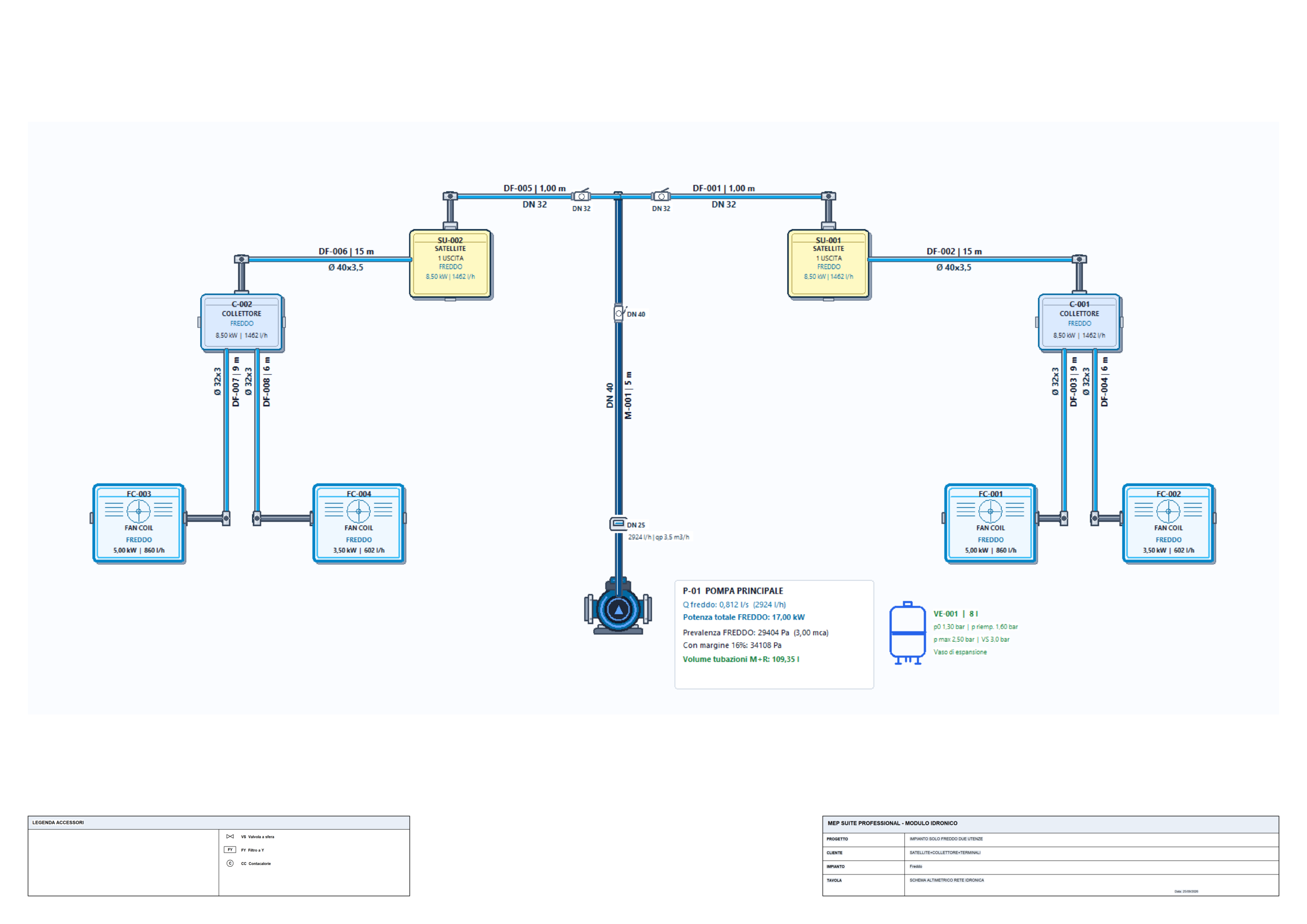Select the SU-002 satellite unit block
Image resolution: width=1307 pixels, height=924 pixels.
(450, 263)
